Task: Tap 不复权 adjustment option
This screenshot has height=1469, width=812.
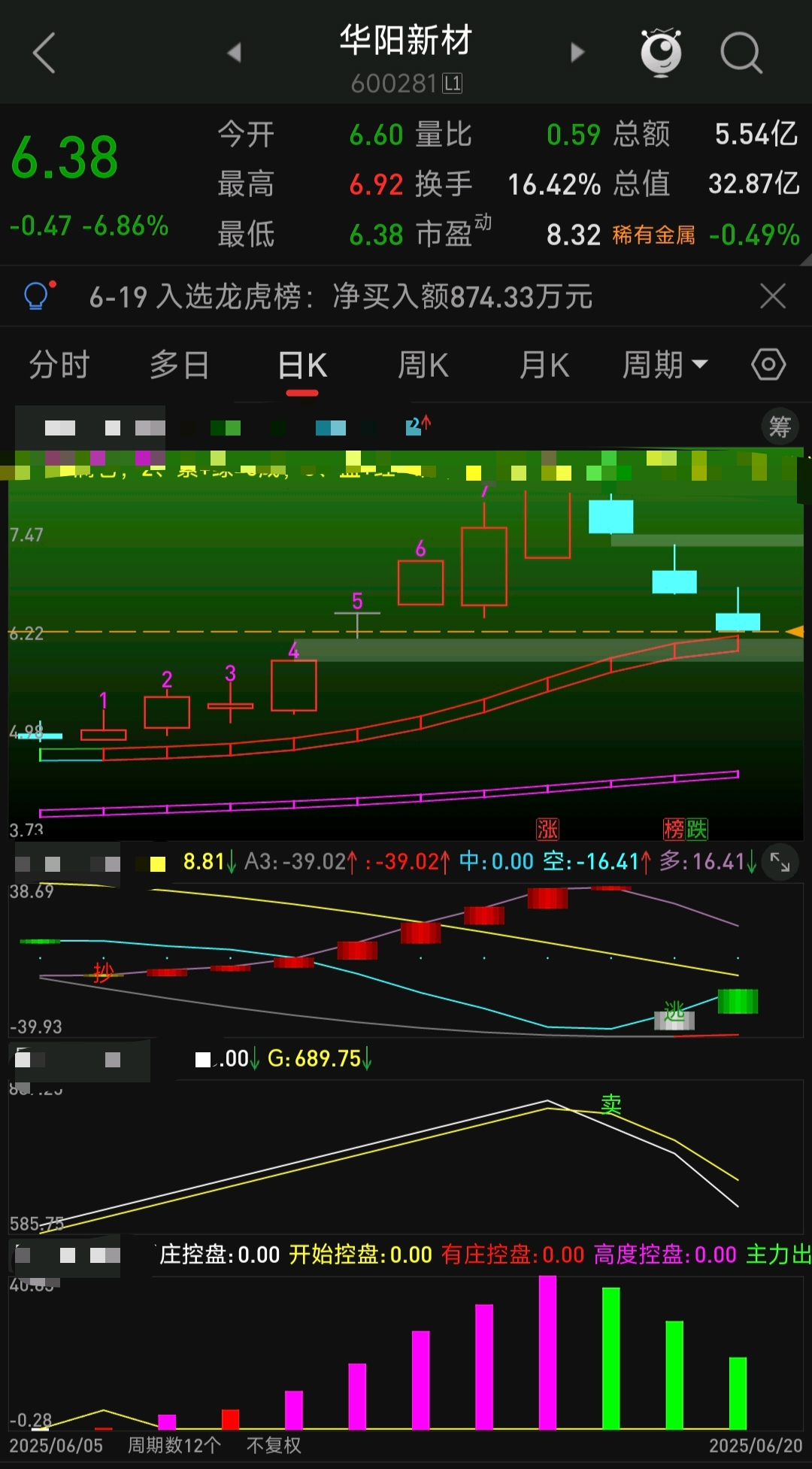Action: [x=274, y=1445]
